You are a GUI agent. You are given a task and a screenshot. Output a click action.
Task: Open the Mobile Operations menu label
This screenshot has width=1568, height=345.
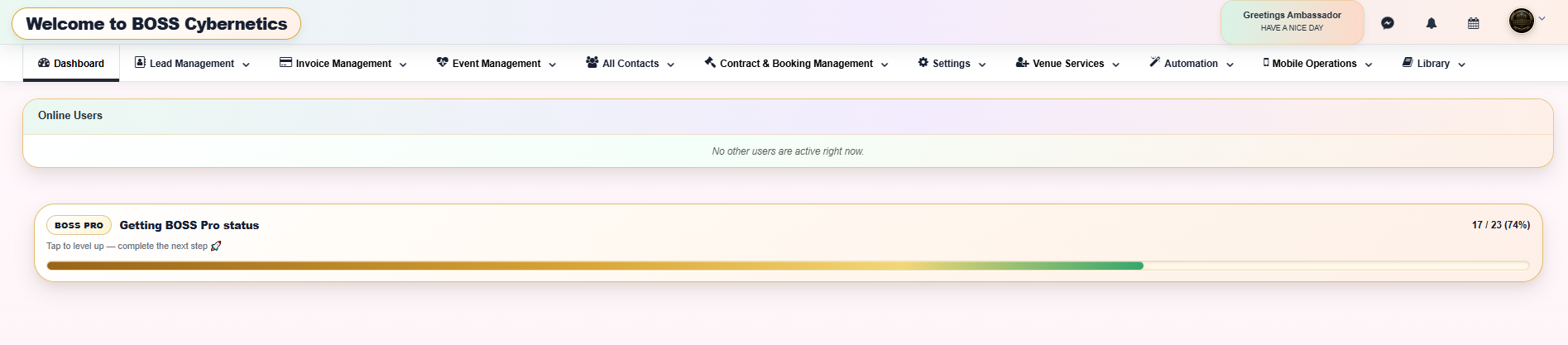[1315, 64]
